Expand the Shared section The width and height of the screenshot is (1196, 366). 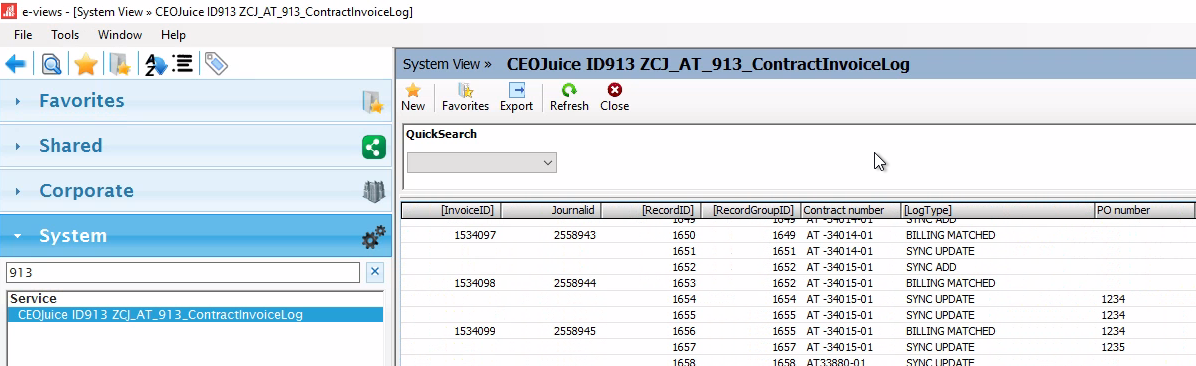point(18,146)
